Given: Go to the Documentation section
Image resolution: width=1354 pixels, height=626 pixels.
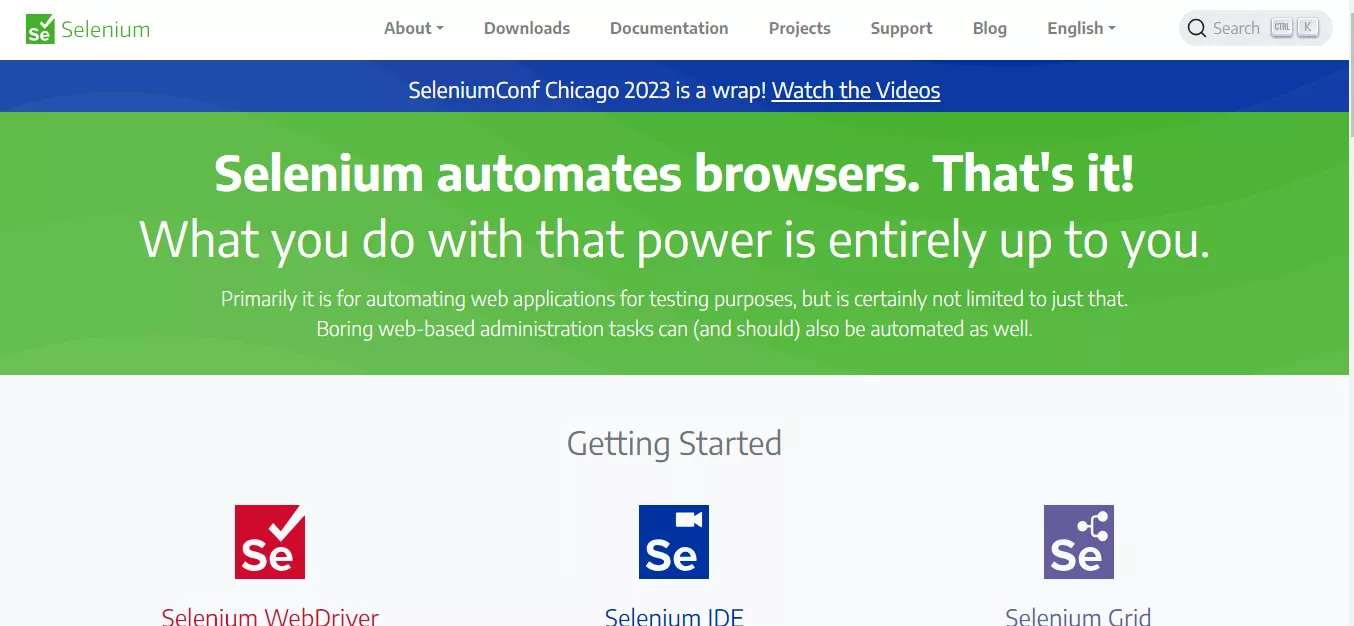Looking at the screenshot, I should tap(669, 28).
